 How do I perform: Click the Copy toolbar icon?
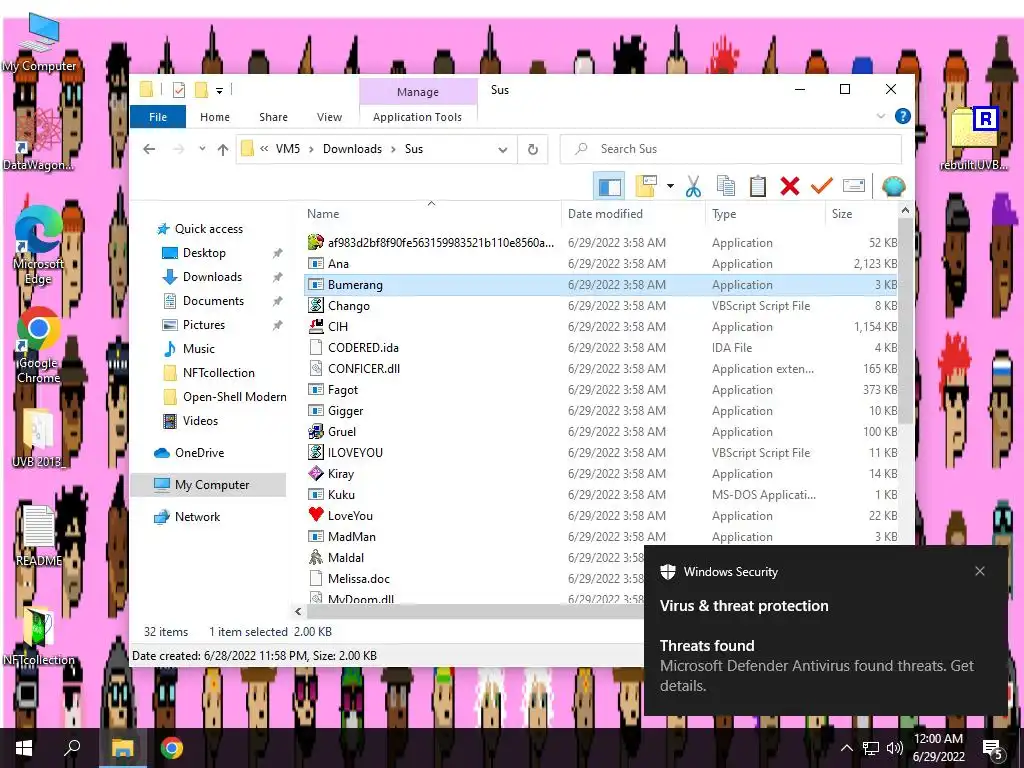click(x=726, y=187)
